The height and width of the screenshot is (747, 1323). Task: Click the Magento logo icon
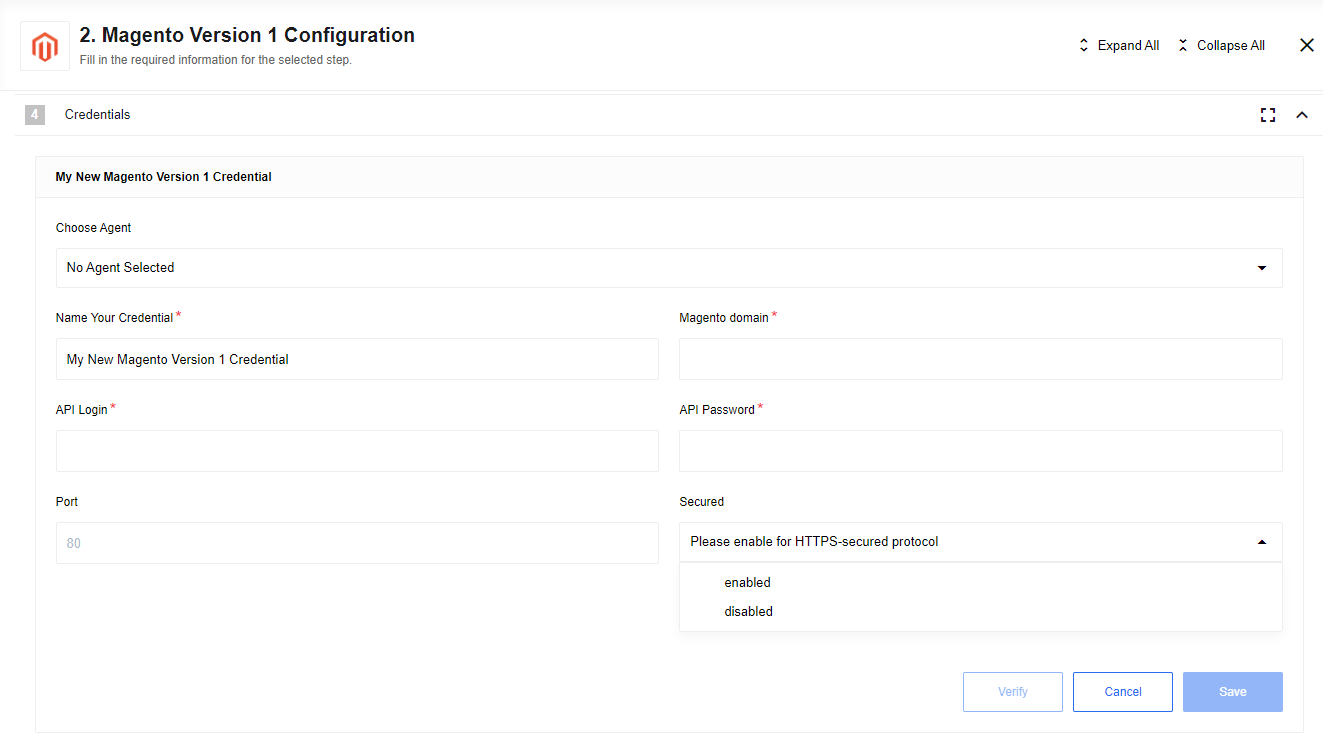(45, 46)
